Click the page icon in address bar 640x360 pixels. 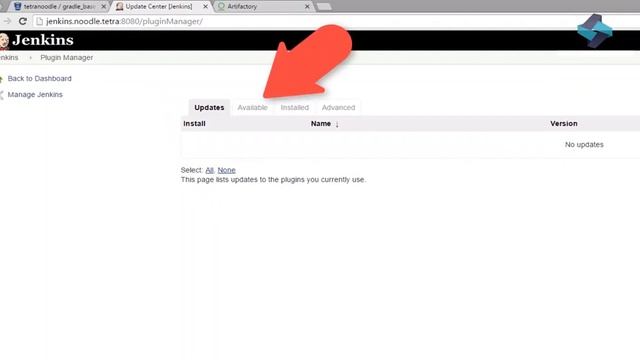pos(40,21)
